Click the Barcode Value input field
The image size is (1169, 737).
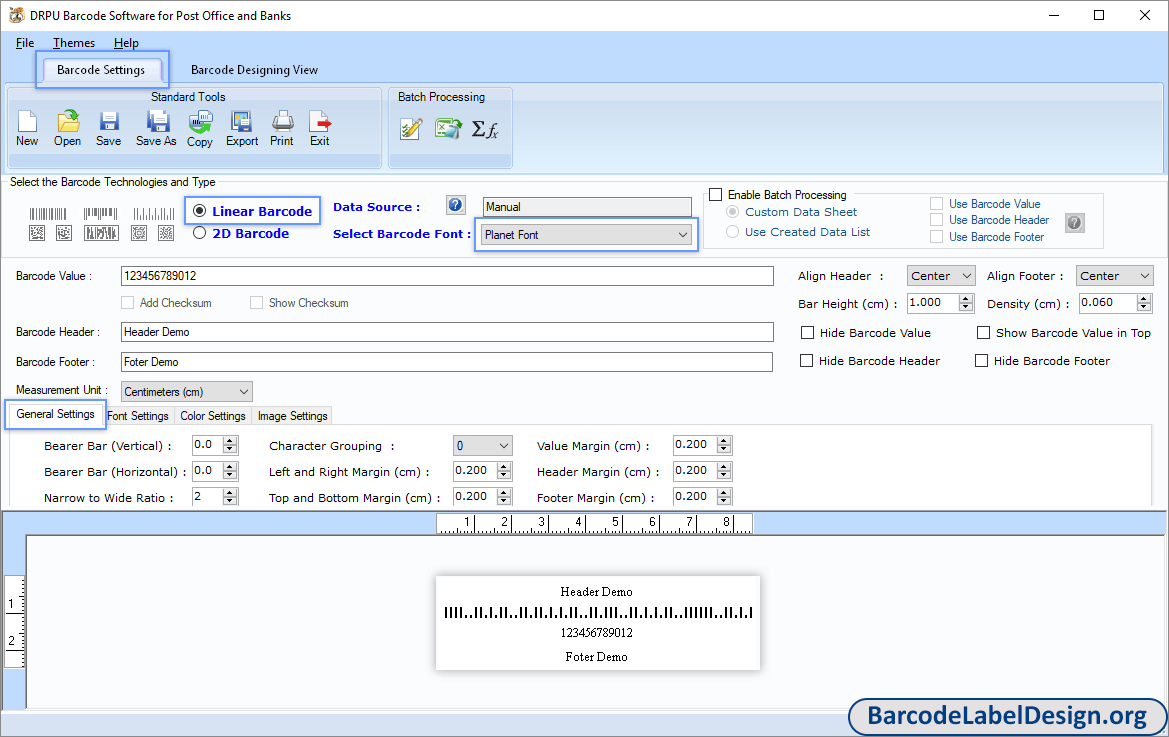(447, 276)
